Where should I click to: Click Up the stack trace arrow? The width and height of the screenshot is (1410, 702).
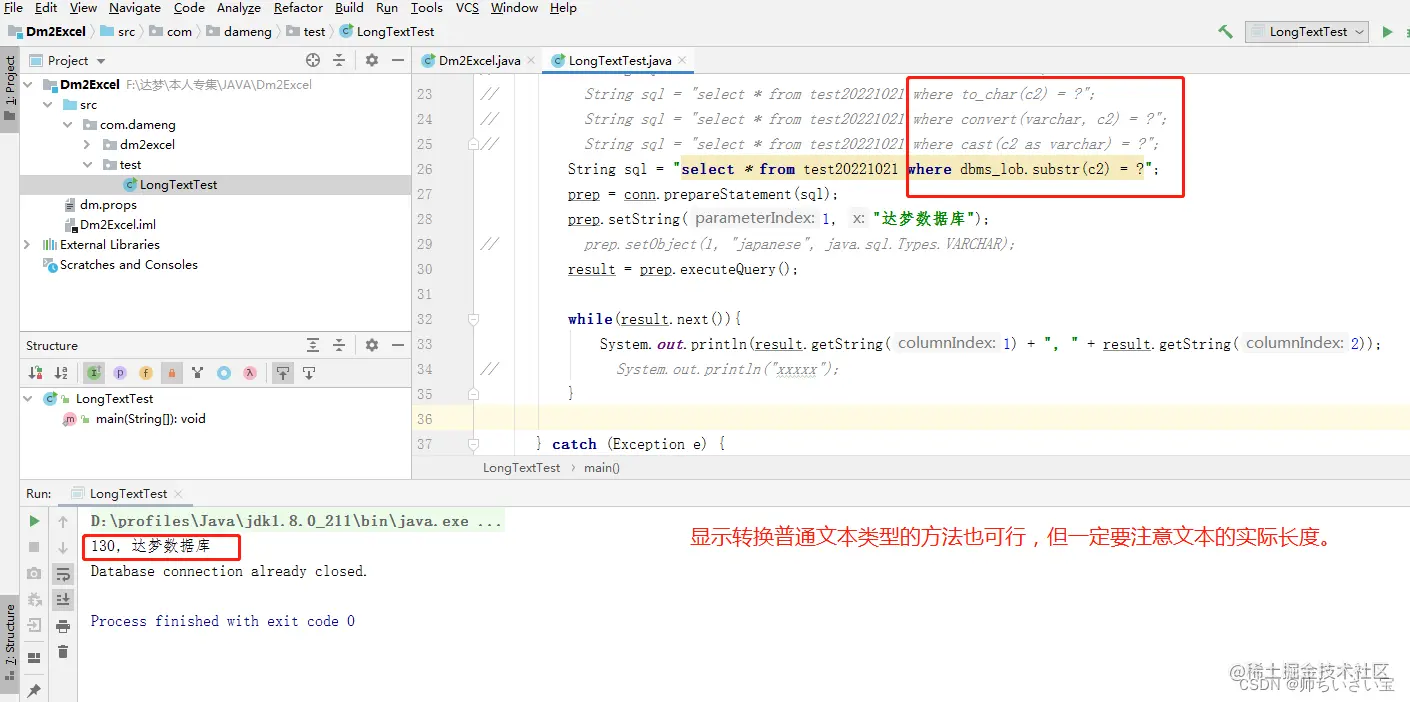63,521
